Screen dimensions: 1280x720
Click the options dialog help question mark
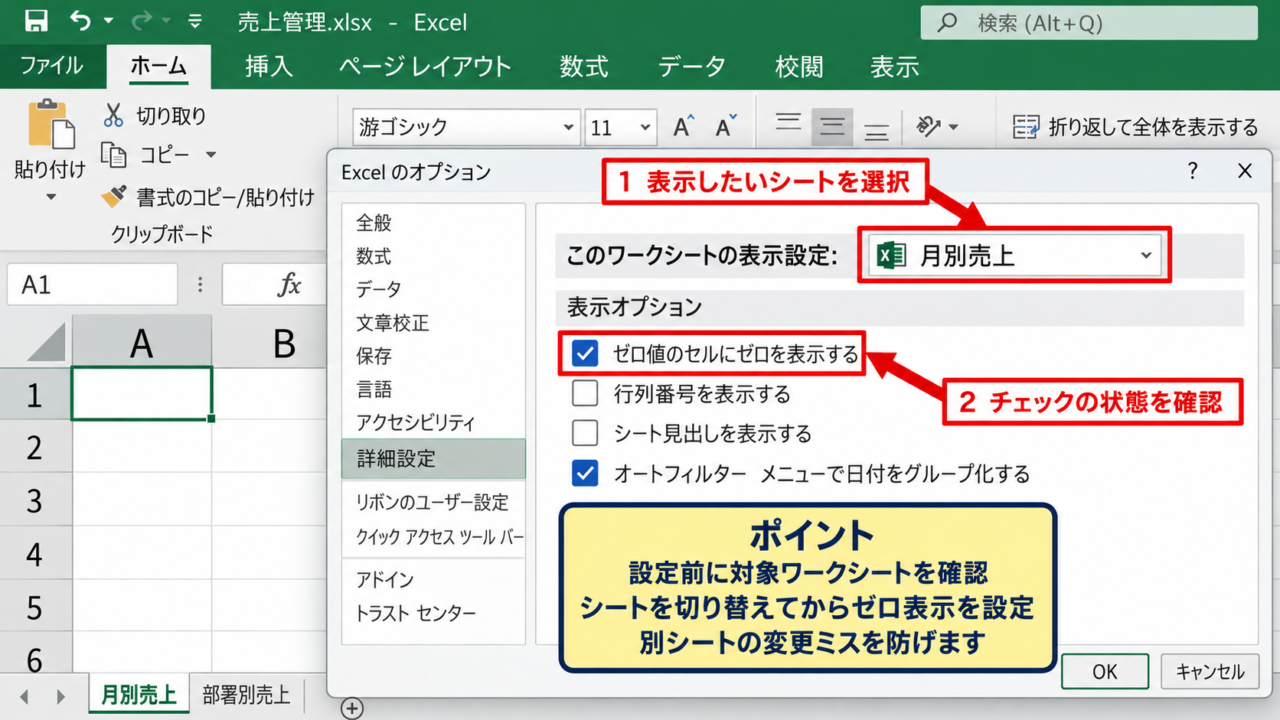point(1192,171)
